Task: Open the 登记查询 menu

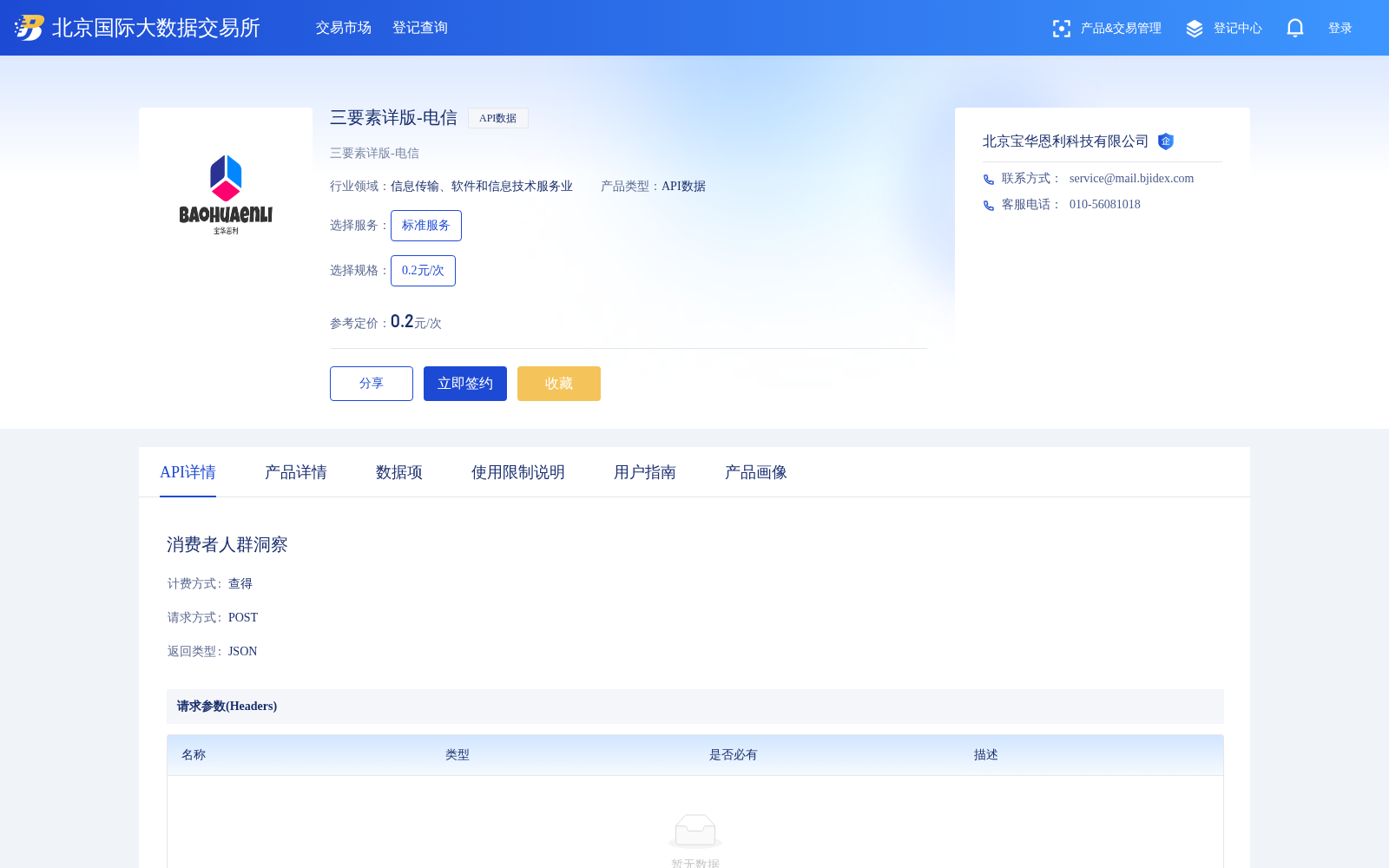Action: point(420,28)
